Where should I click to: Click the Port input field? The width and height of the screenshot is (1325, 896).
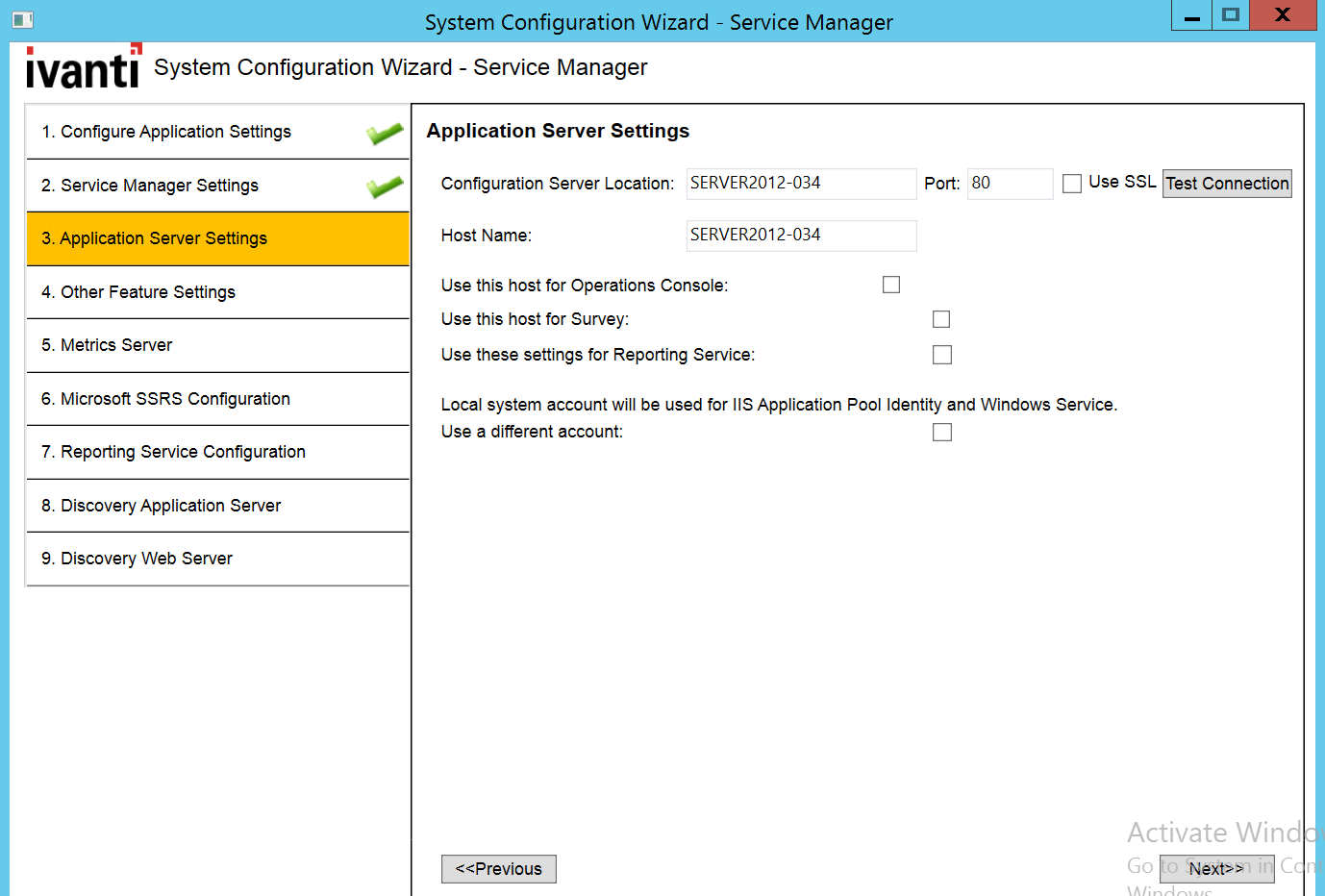pos(1010,183)
